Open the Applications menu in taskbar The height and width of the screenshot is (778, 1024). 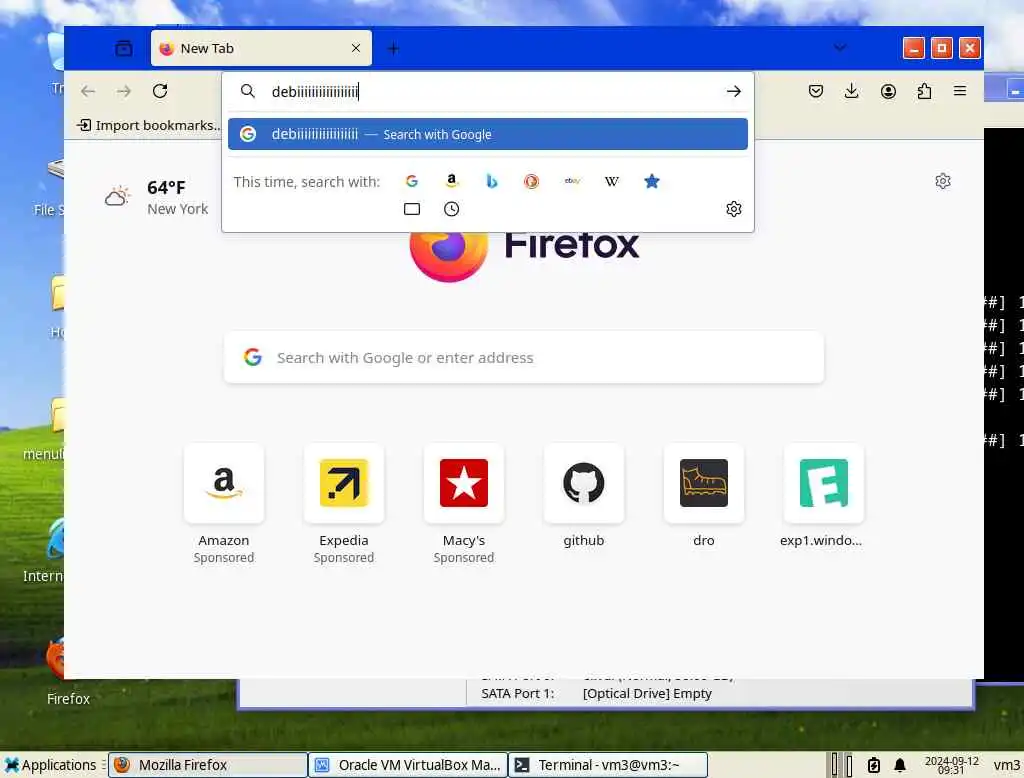click(x=50, y=765)
